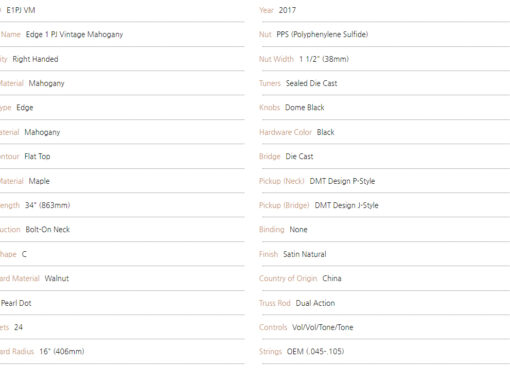Select the model code 'E1PJ VM'
510x382 pixels.
[21, 10]
